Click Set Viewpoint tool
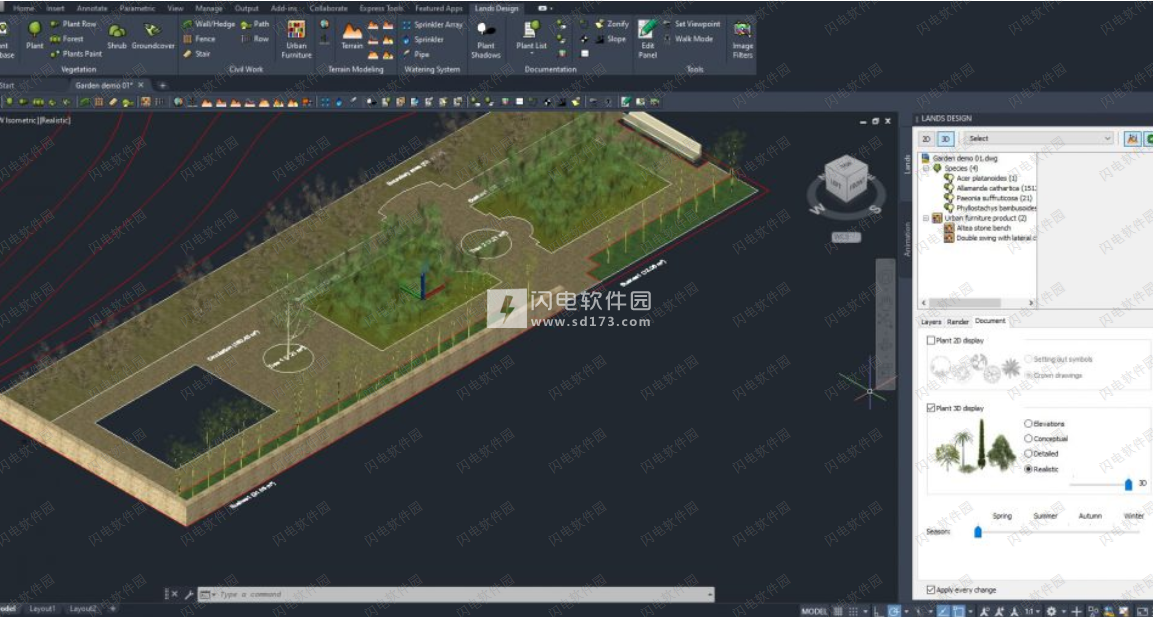 (x=691, y=24)
